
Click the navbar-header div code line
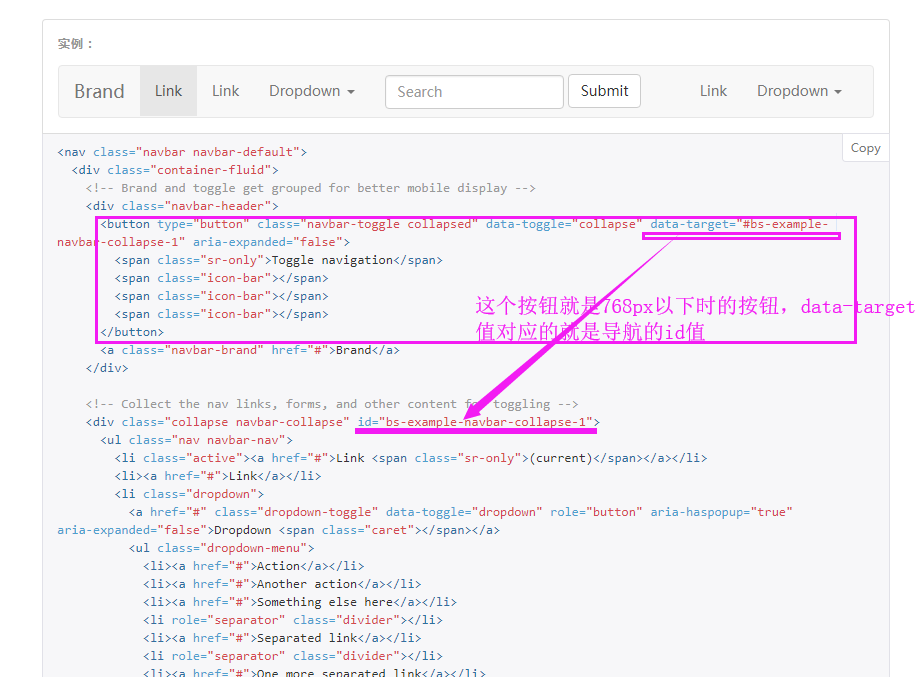pos(182,206)
